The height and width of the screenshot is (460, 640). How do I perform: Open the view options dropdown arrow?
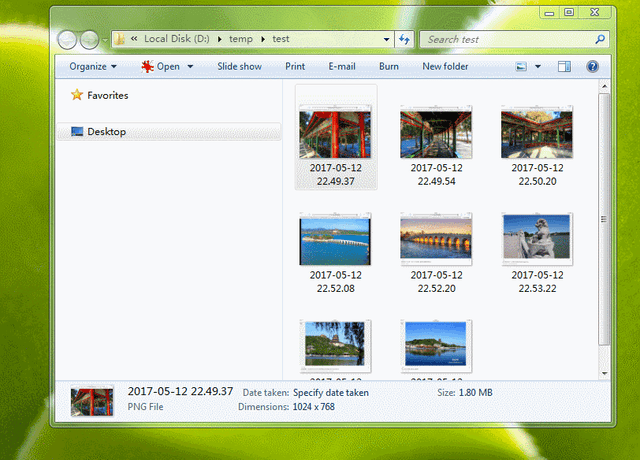click(538, 67)
